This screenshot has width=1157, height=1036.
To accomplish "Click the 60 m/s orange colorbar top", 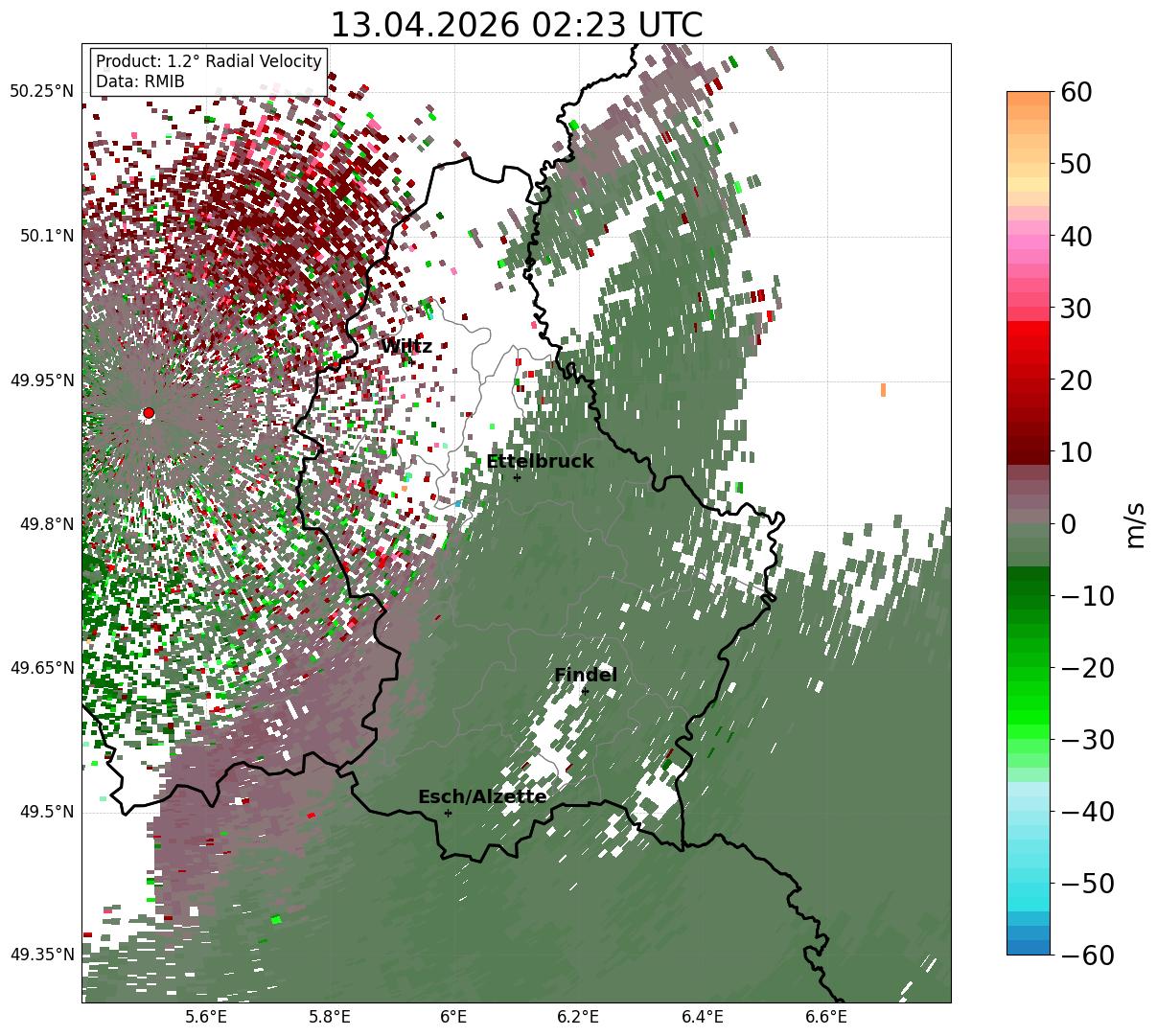I will pos(1029,99).
